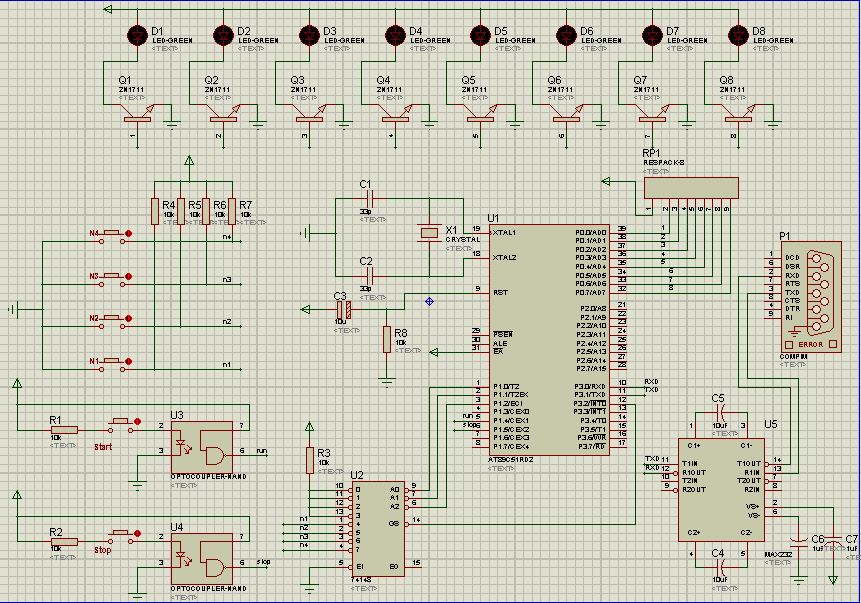861x603 pixels.
Task: Click the N3 push button switch
Action: pos(114,280)
